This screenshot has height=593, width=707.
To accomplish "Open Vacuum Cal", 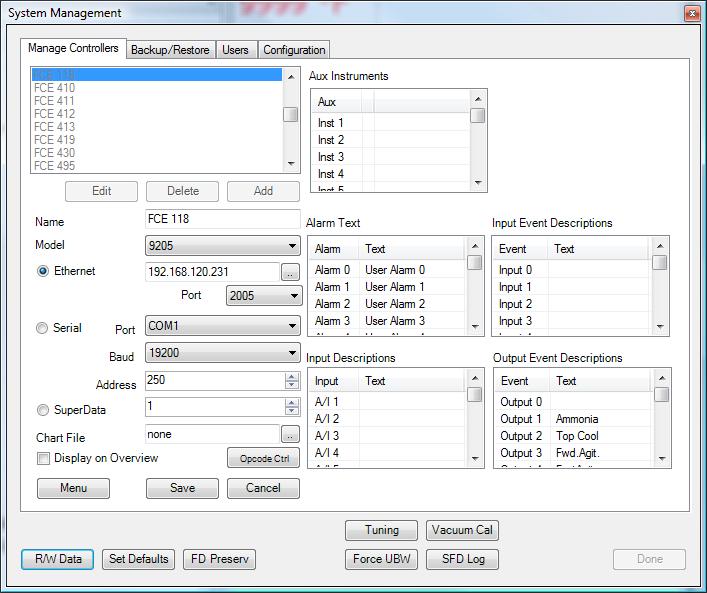I will pos(462,530).
